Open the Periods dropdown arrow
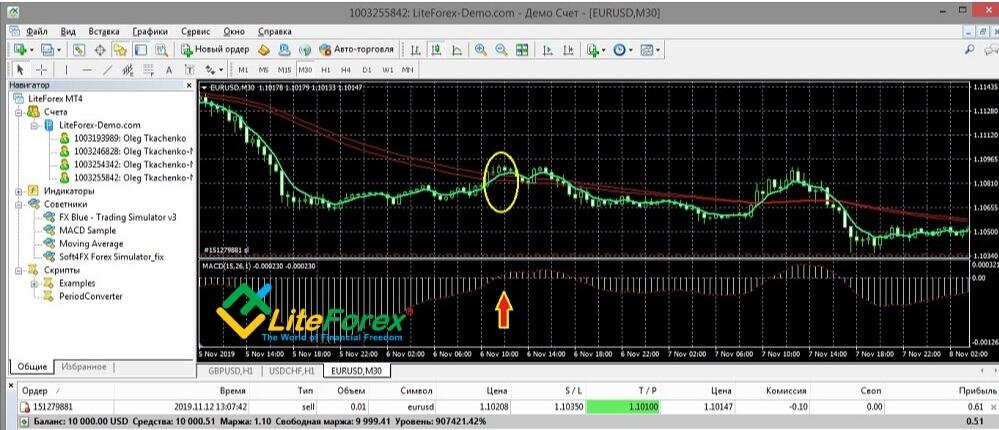Screen dimensions: 999x430 [631, 50]
